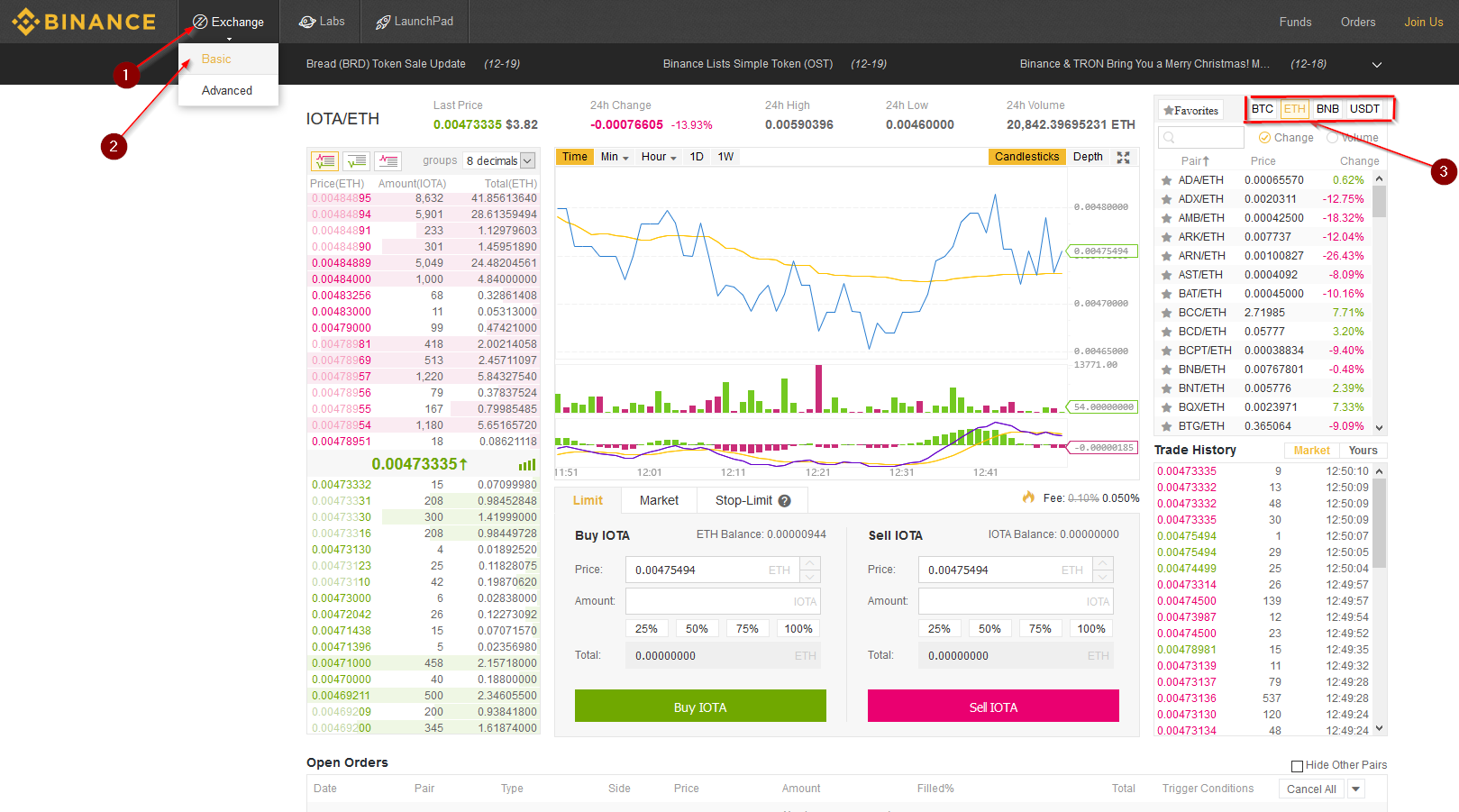The width and height of the screenshot is (1459, 812).
Task: Click the signal bars icon beside last price
Action: pyautogui.click(x=527, y=465)
